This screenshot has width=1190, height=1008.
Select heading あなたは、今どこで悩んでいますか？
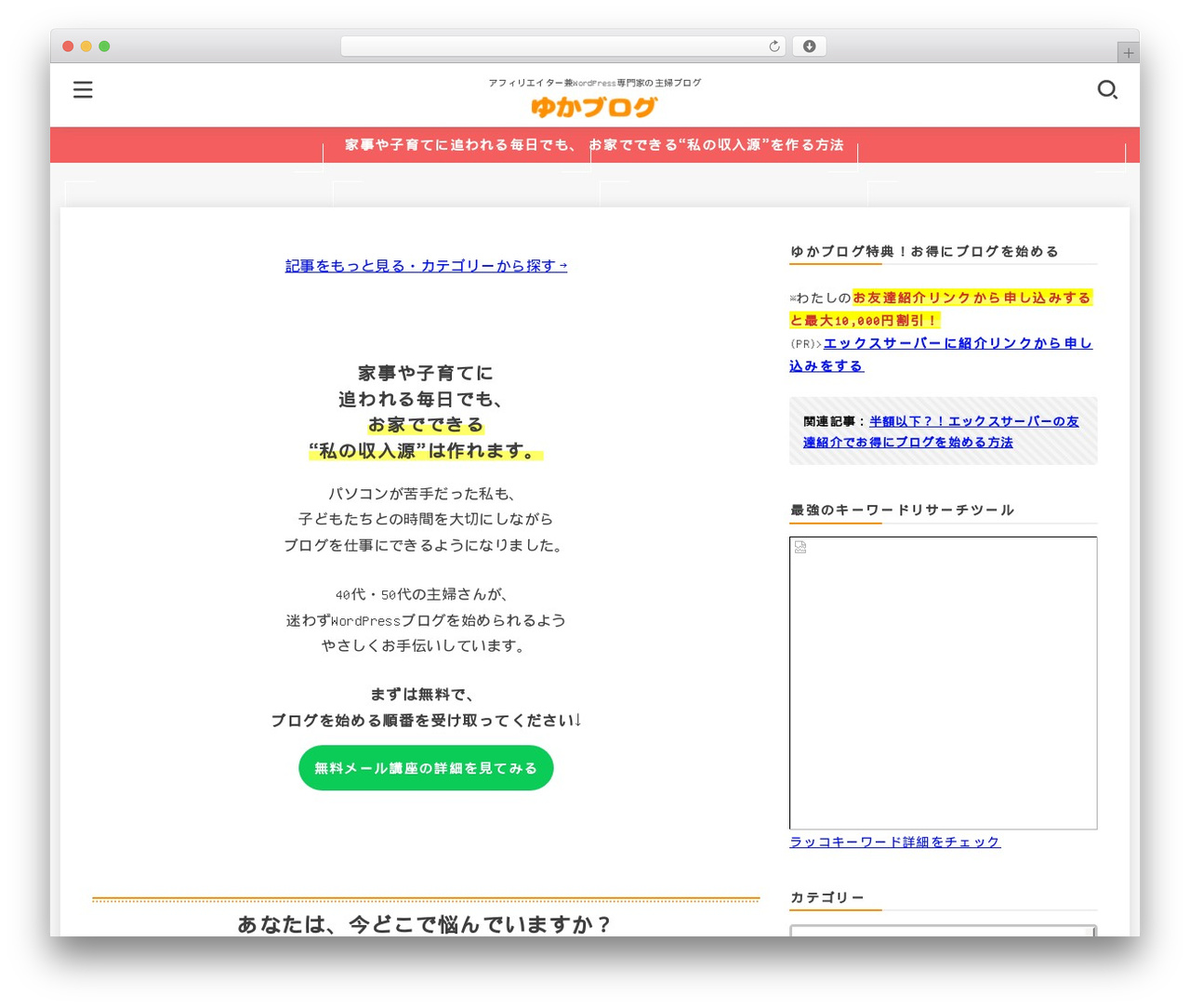tap(426, 924)
